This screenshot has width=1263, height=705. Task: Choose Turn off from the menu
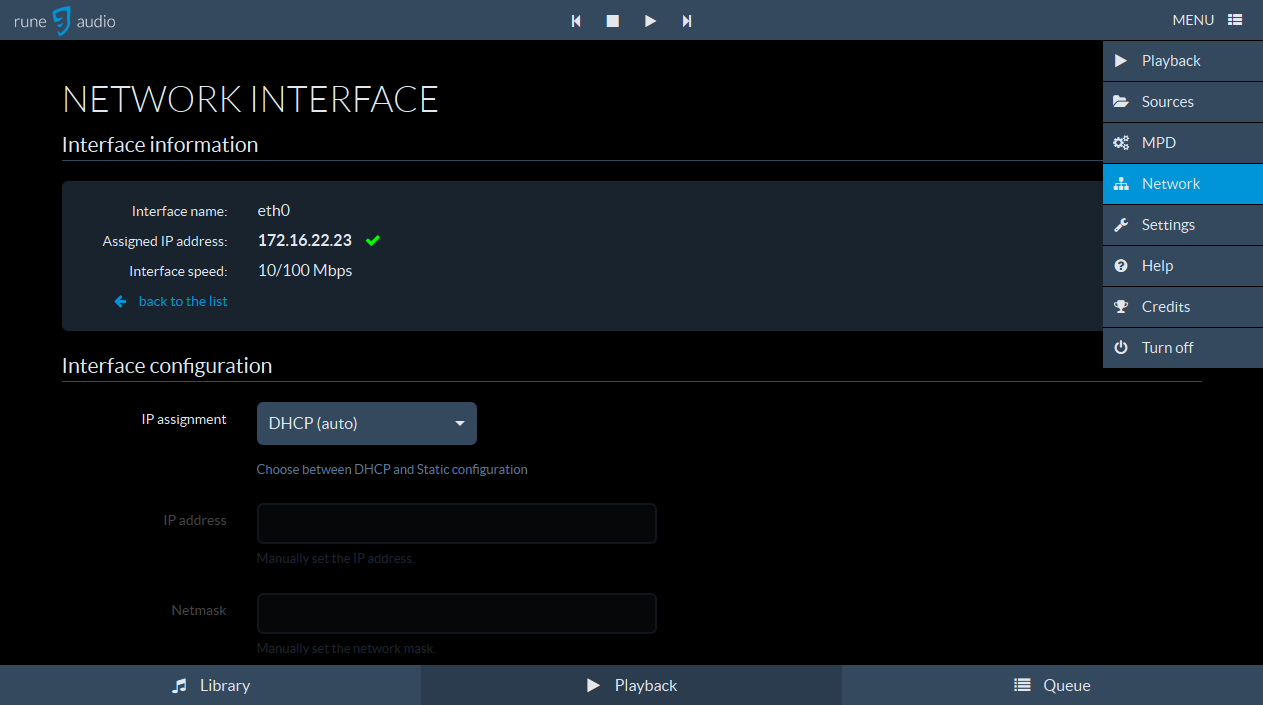tap(1183, 348)
